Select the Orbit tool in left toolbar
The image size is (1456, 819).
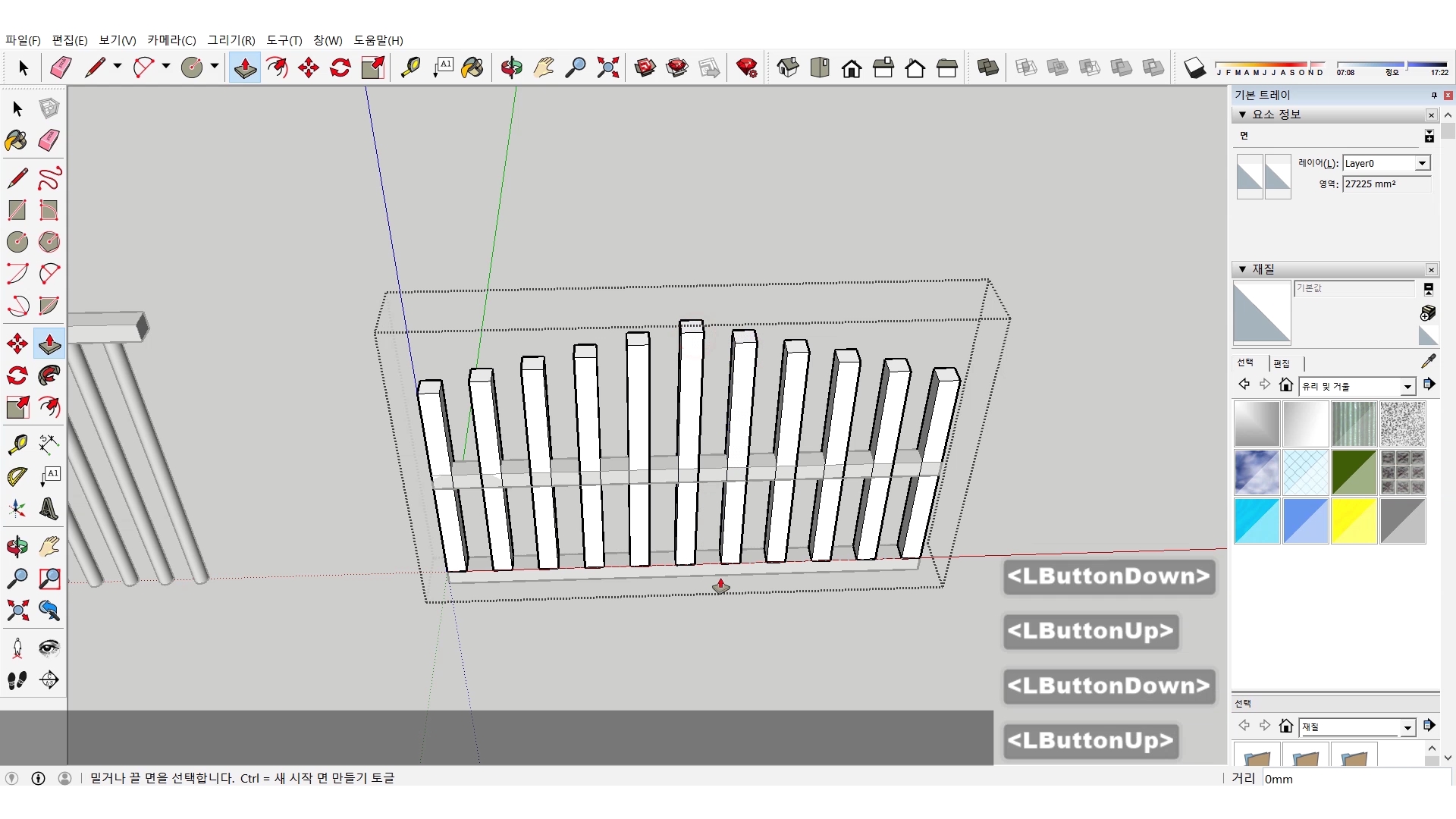[x=17, y=546]
